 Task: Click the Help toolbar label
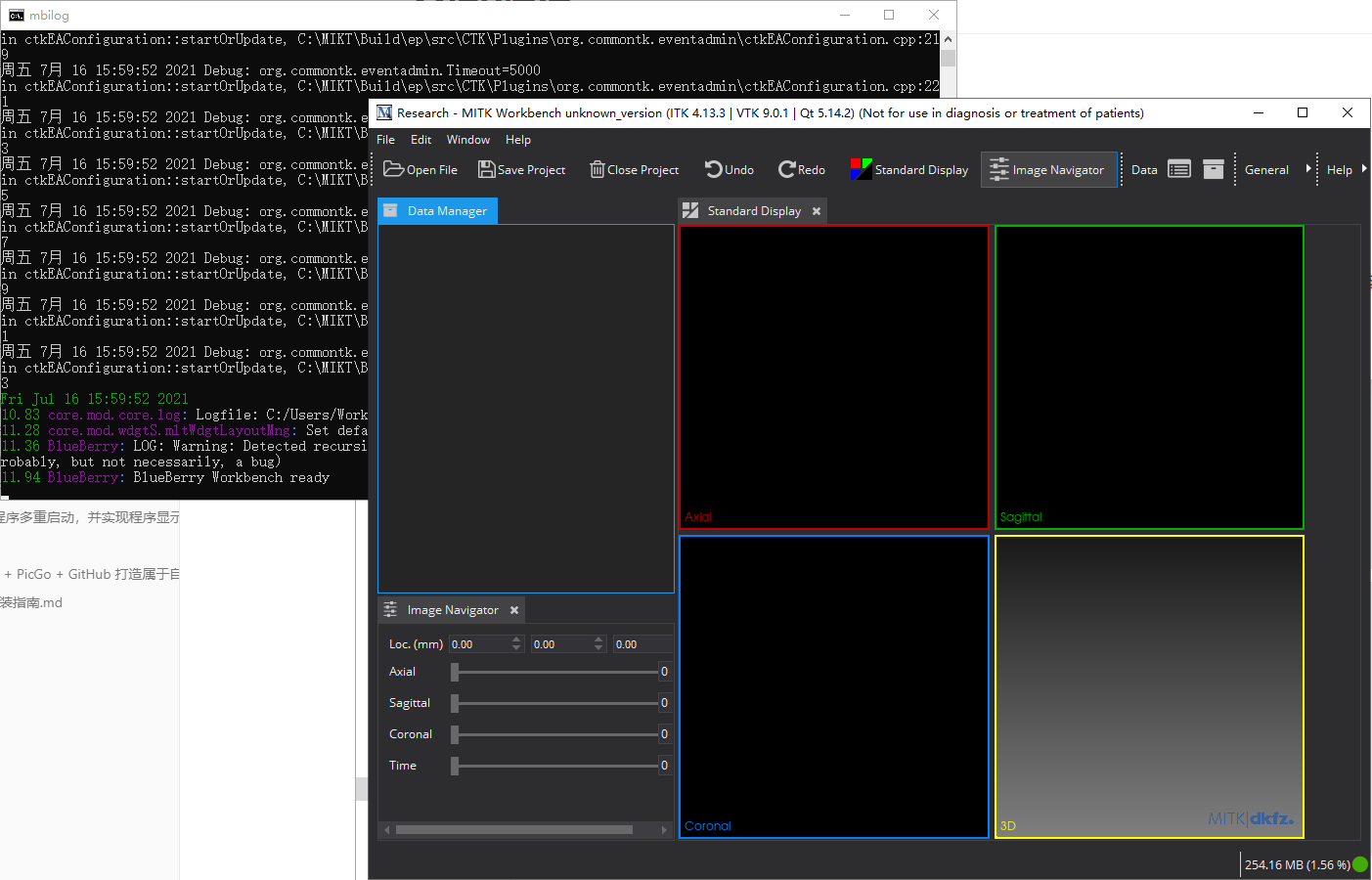point(1340,170)
